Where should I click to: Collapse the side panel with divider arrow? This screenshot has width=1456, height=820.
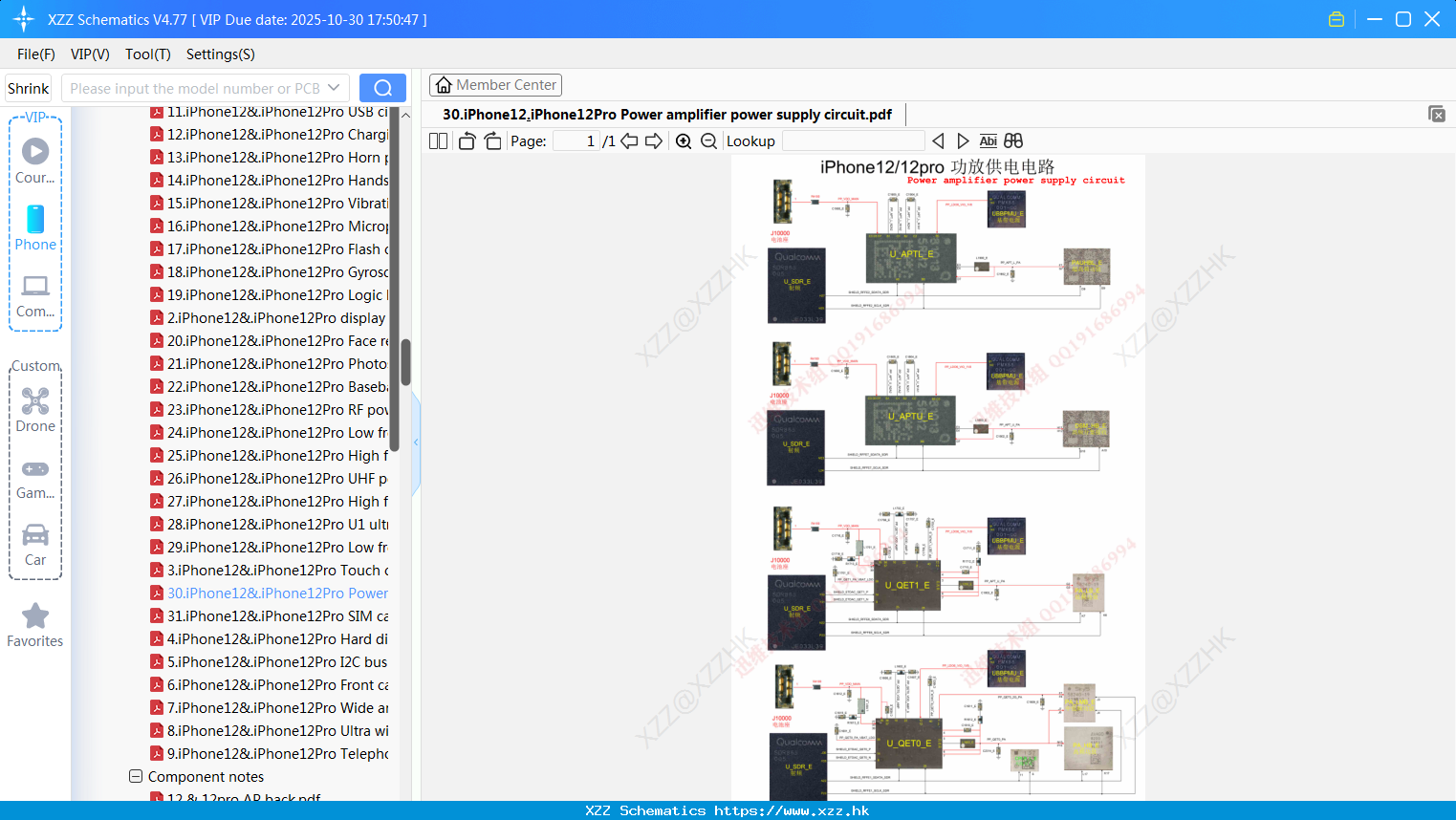click(416, 442)
